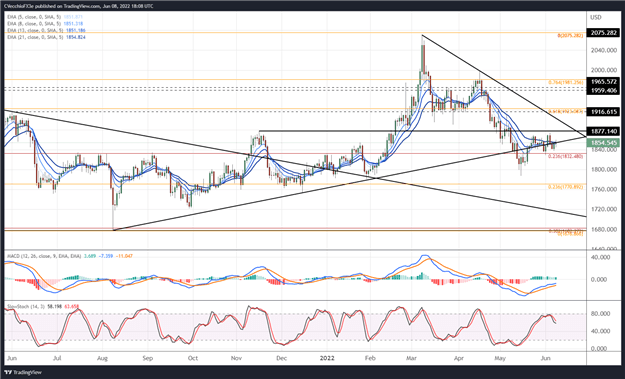Click the Aug label on time axis
Viewport: 625px width, 379px height.
point(102,358)
